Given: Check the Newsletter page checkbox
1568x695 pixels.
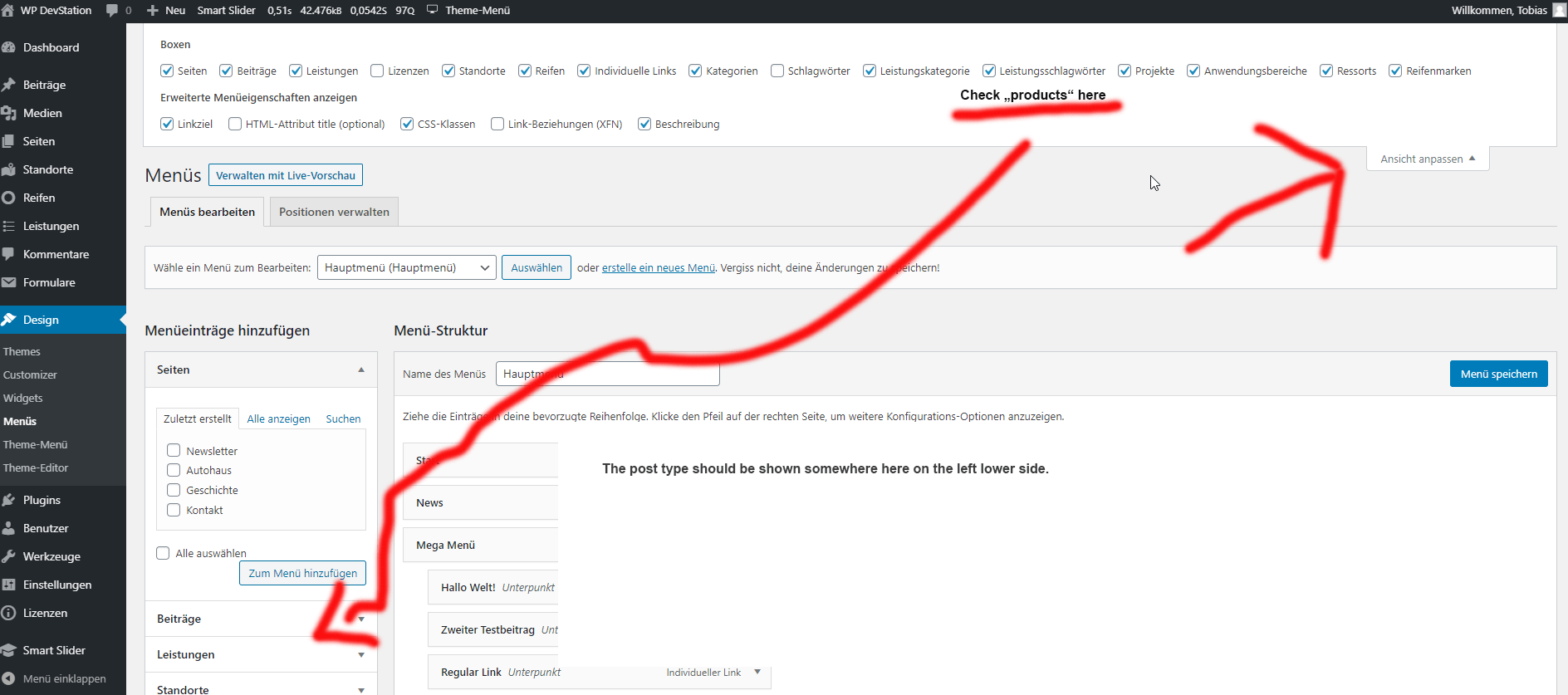Looking at the screenshot, I should tap(174, 450).
